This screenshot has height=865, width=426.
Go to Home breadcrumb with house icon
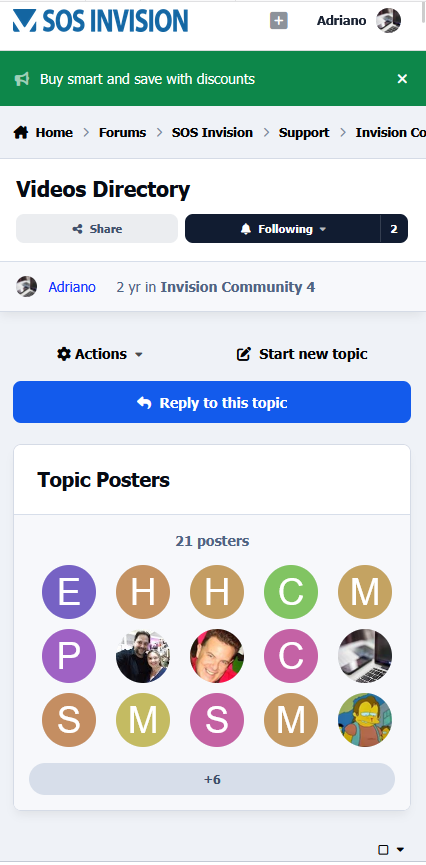pos(43,132)
